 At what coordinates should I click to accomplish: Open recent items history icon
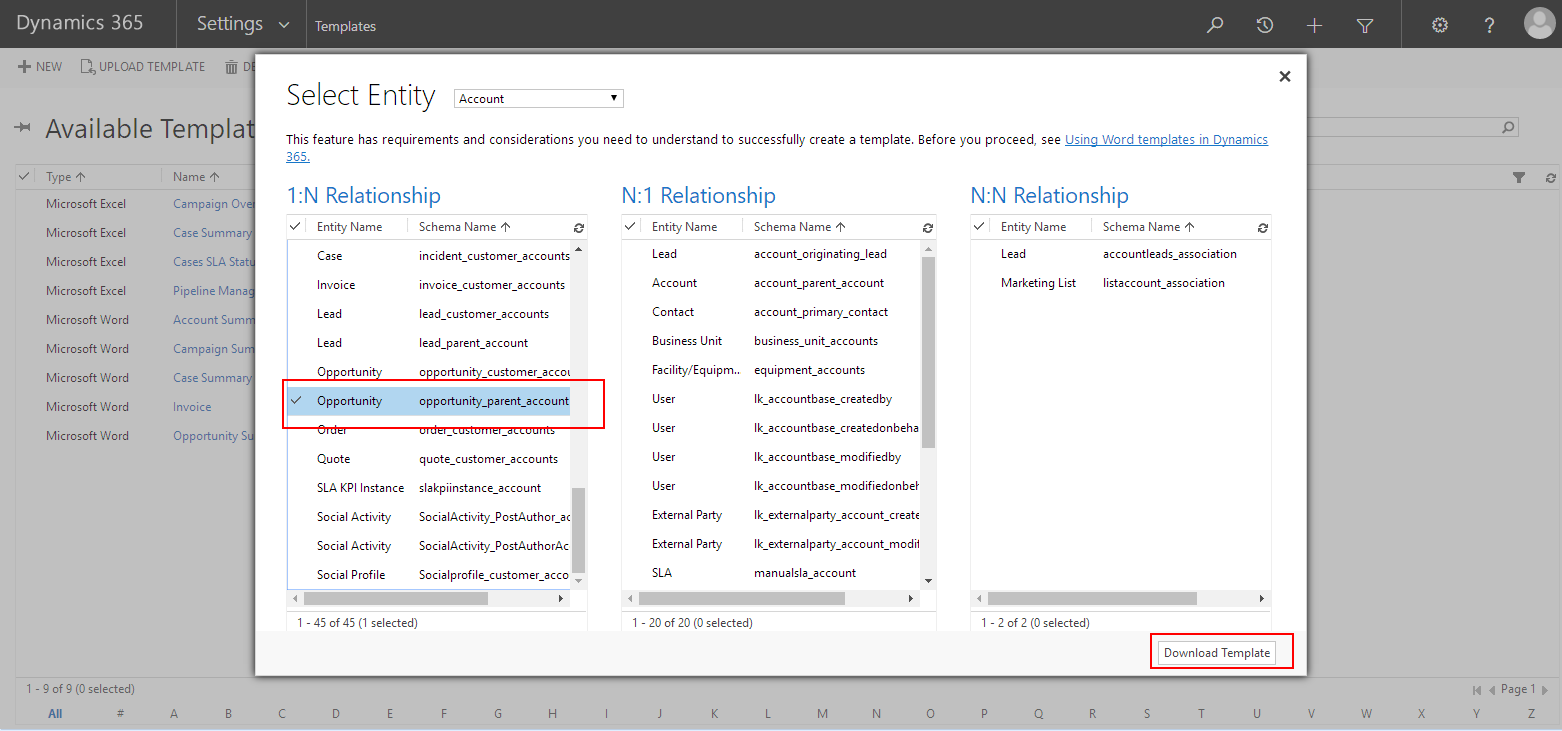click(1265, 25)
